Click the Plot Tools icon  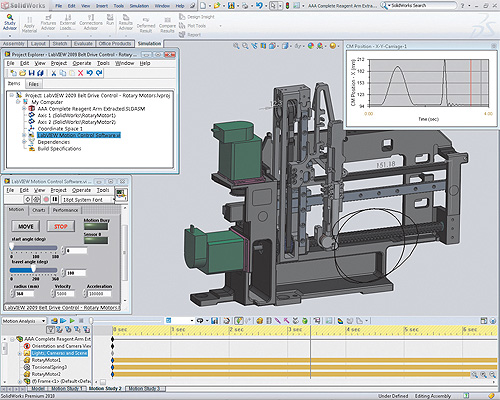(x=182, y=26)
